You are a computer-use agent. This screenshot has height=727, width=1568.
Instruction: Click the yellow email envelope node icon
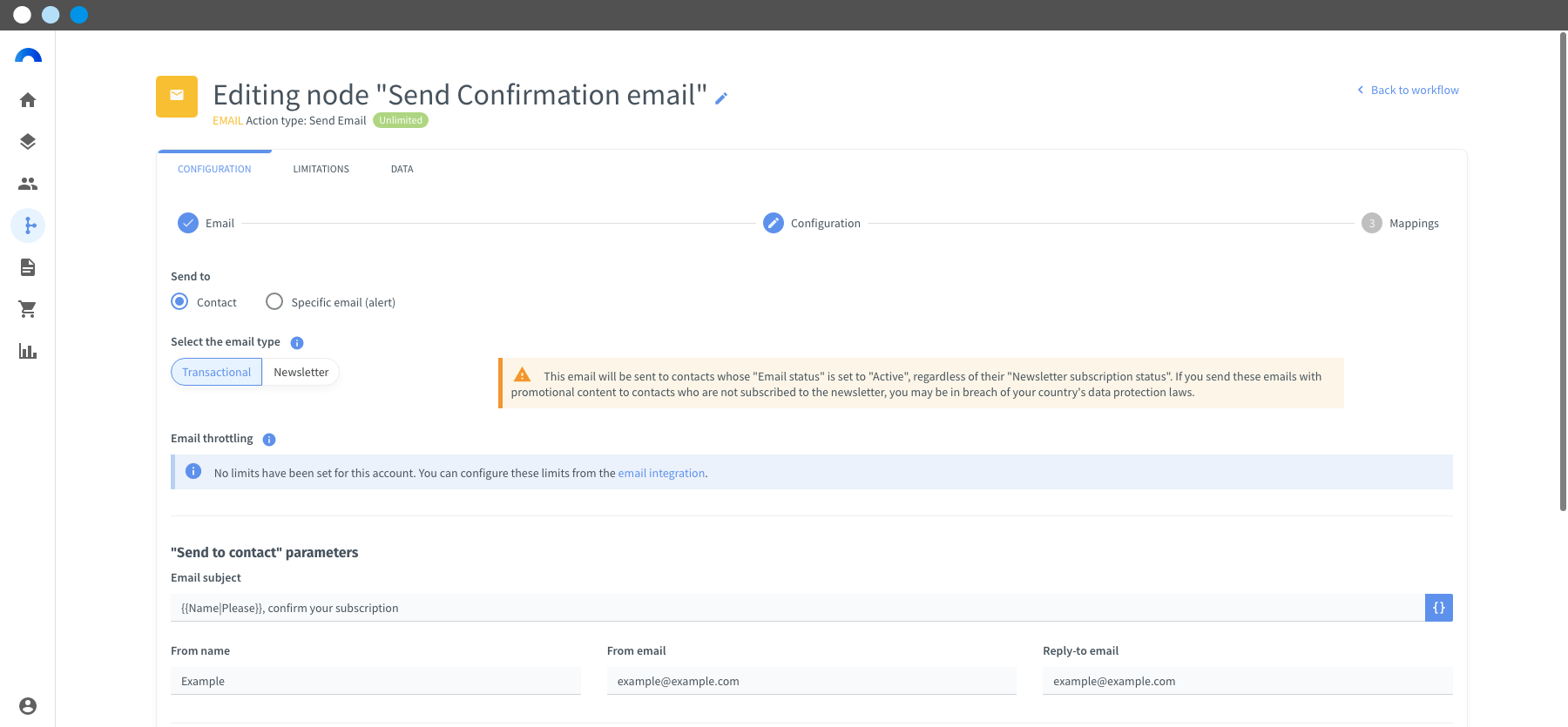pos(177,96)
